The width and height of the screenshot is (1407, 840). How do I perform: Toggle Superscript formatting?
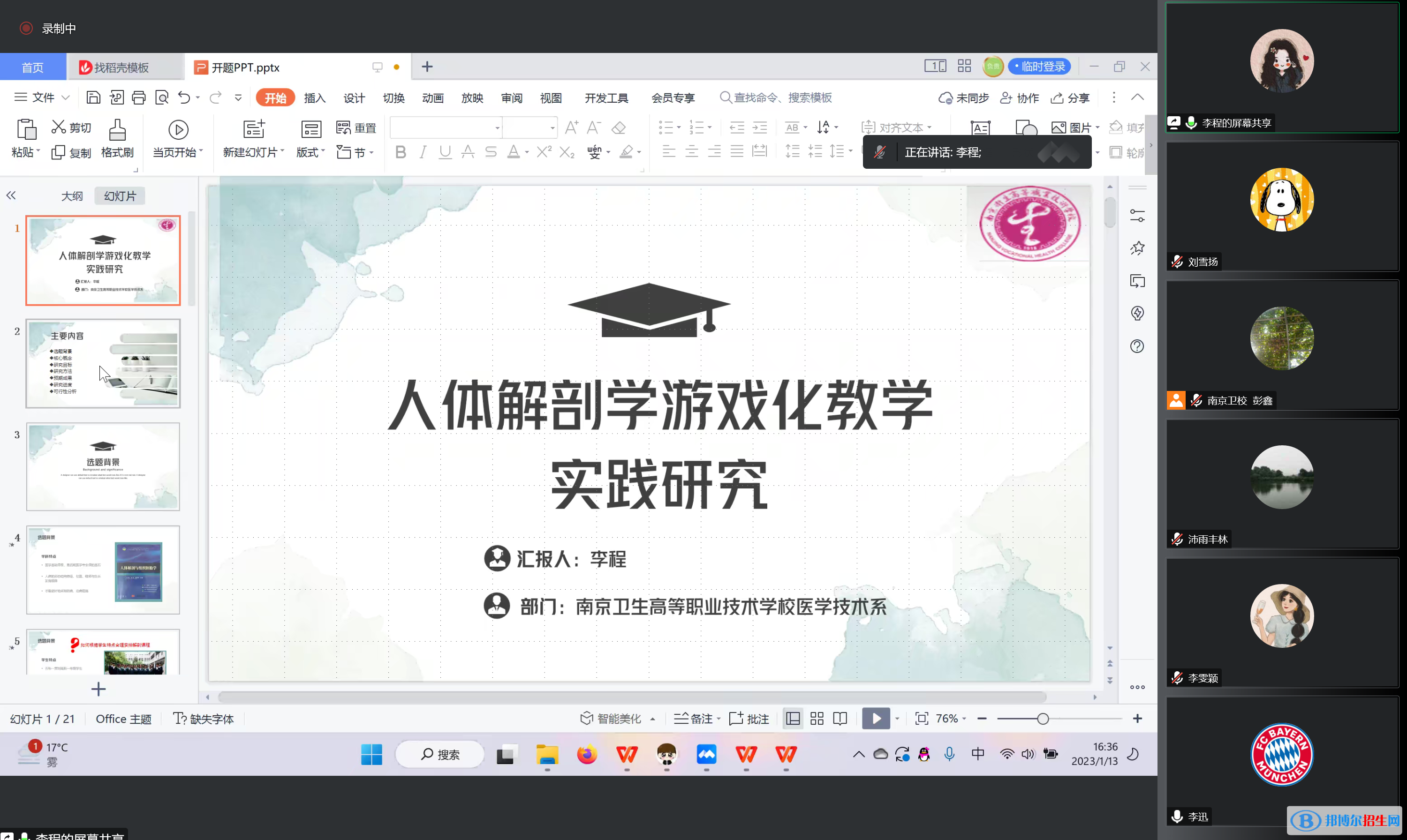point(544,152)
